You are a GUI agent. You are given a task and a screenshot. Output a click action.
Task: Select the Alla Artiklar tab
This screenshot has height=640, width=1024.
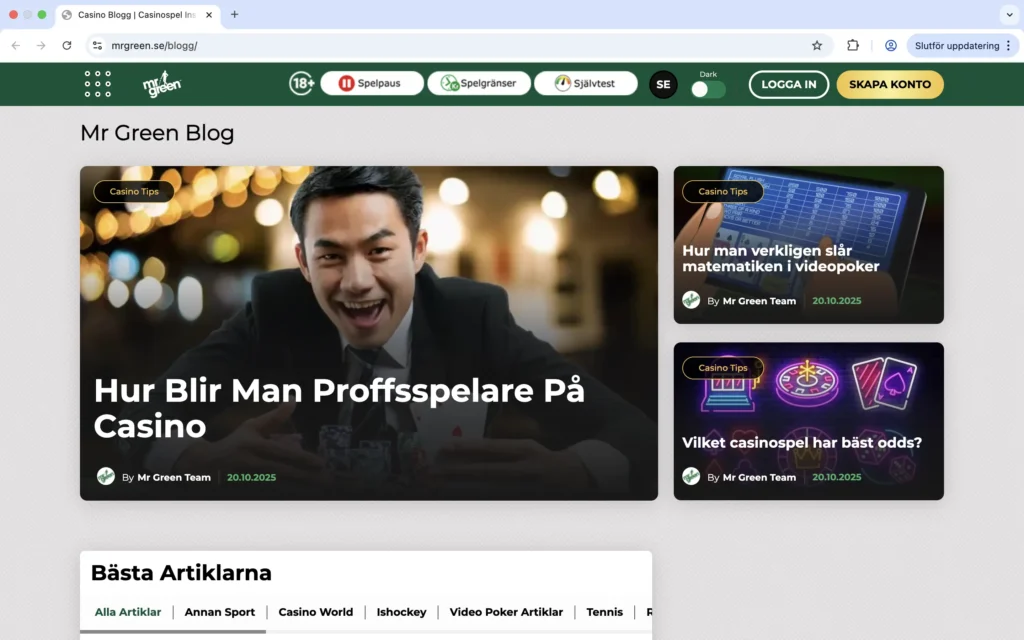click(x=127, y=612)
